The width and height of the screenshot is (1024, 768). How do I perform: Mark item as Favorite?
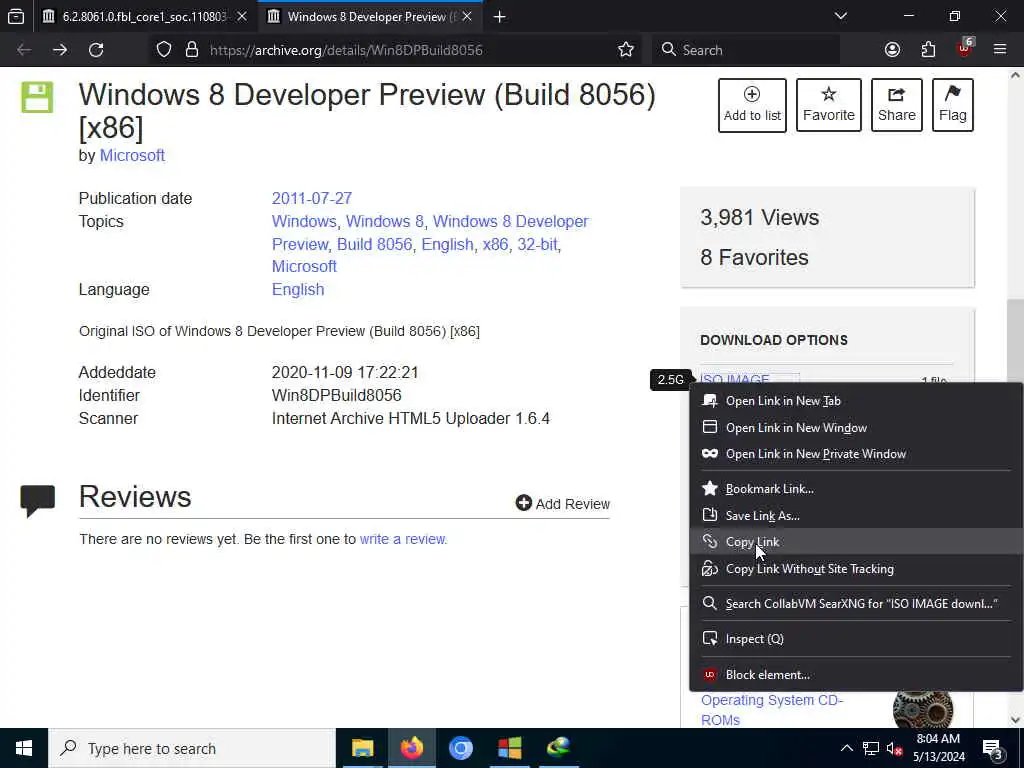[x=829, y=105]
